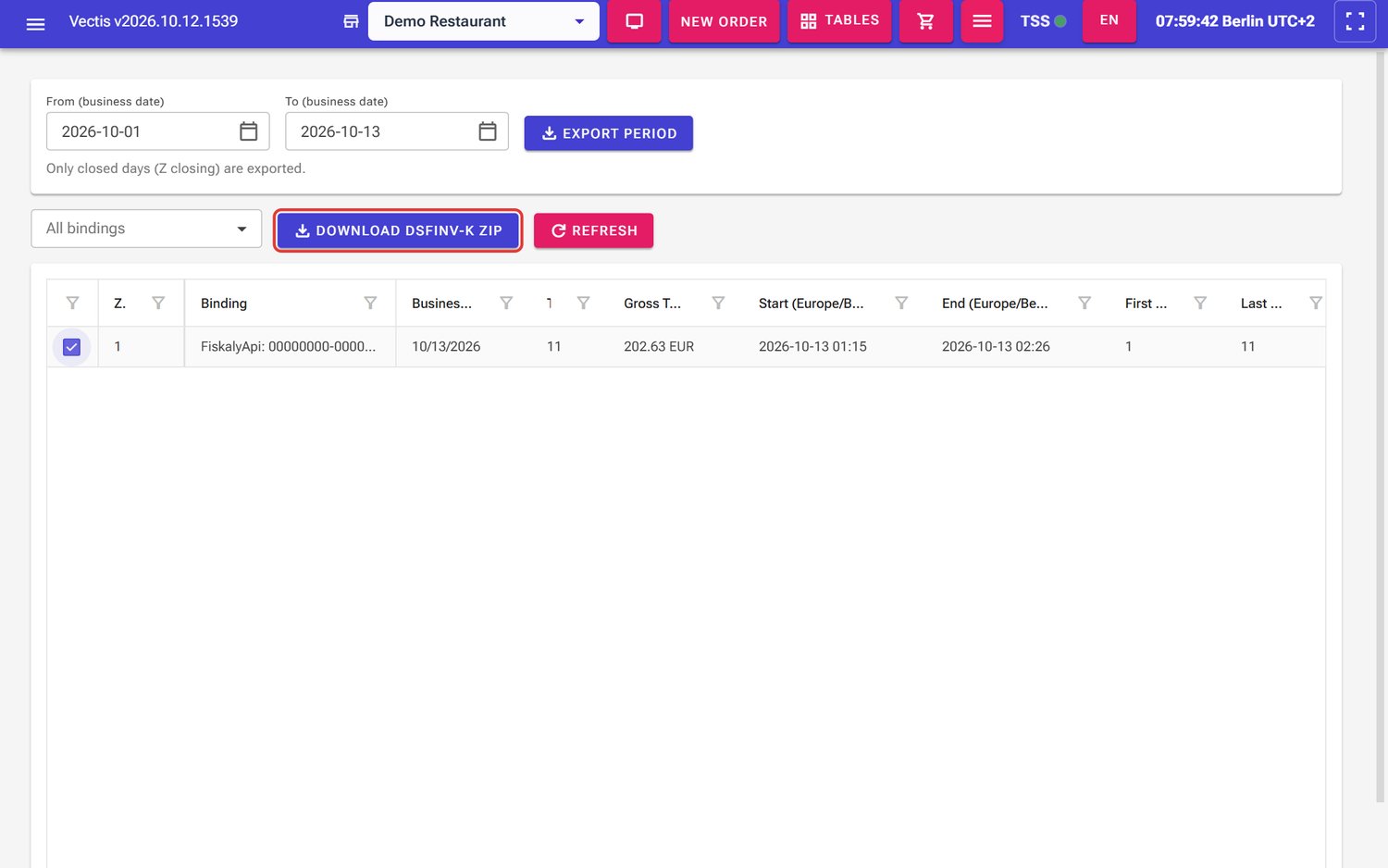The height and width of the screenshot is (868, 1388).
Task: Click the page vertical scrollbar
Action: point(1382,426)
